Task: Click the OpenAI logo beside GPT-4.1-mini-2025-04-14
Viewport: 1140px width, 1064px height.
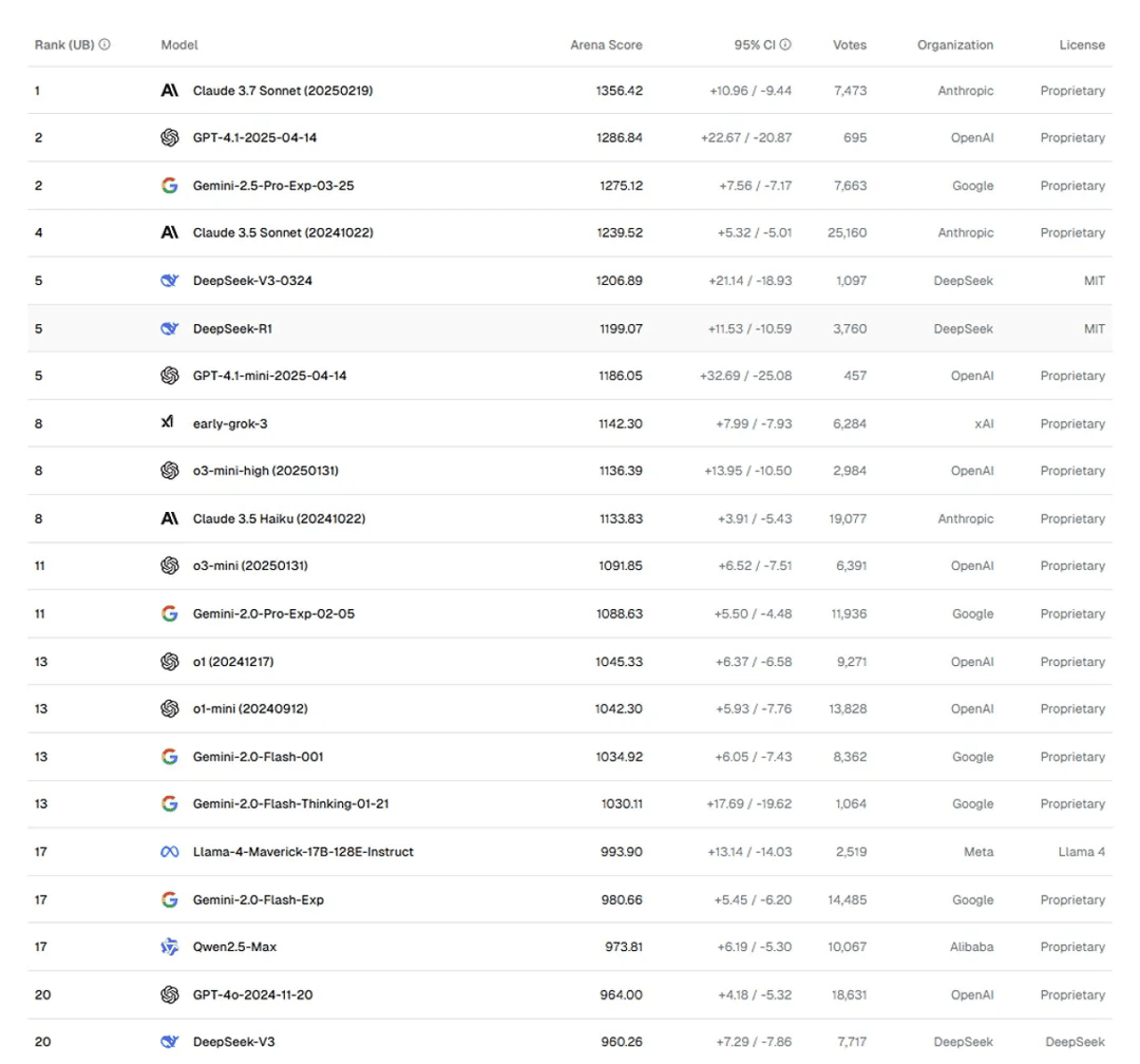Action: [x=169, y=376]
